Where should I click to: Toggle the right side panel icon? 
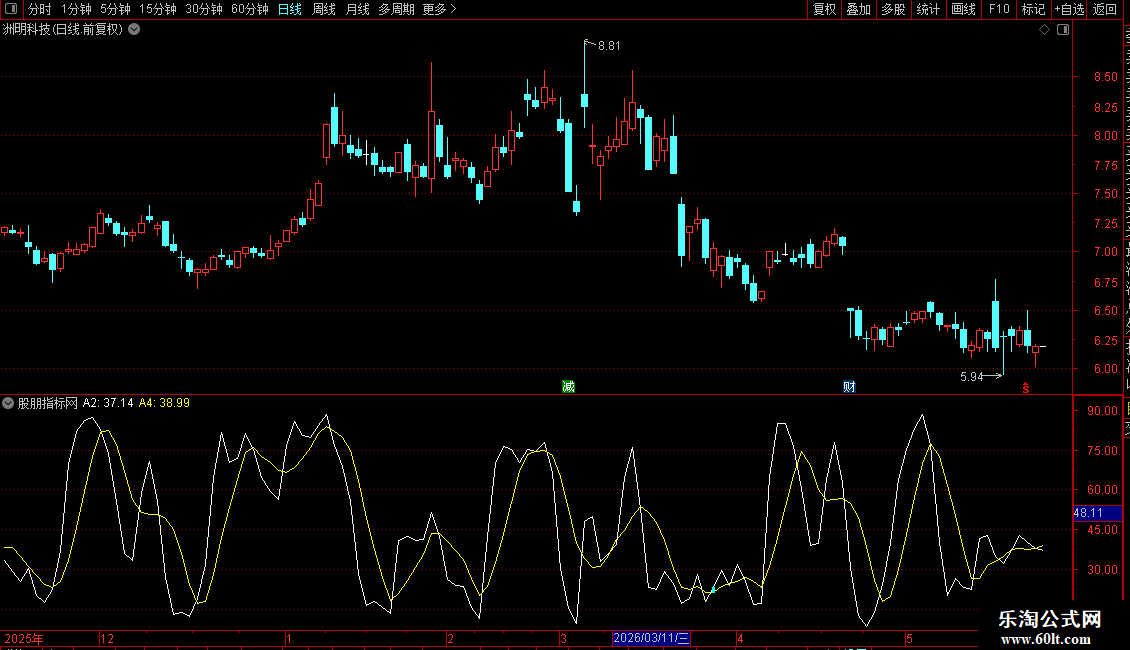1063,30
